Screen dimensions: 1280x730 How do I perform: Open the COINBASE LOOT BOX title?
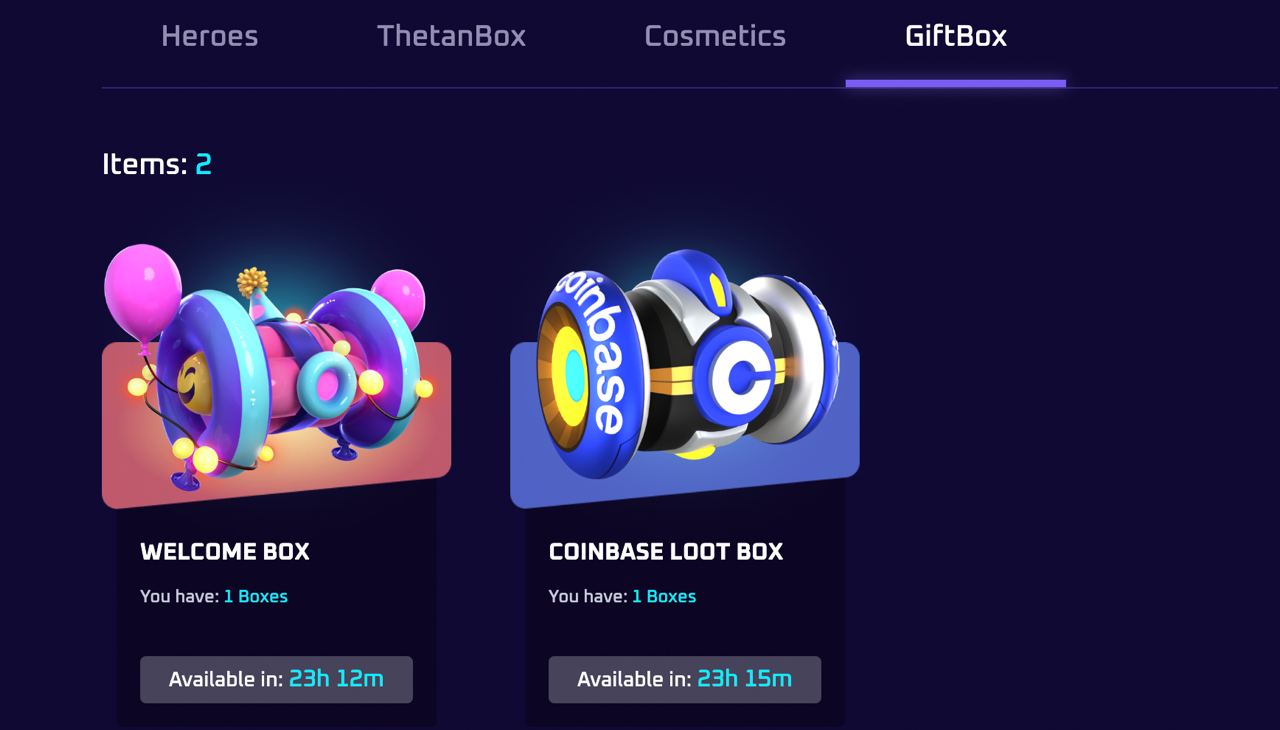(666, 552)
